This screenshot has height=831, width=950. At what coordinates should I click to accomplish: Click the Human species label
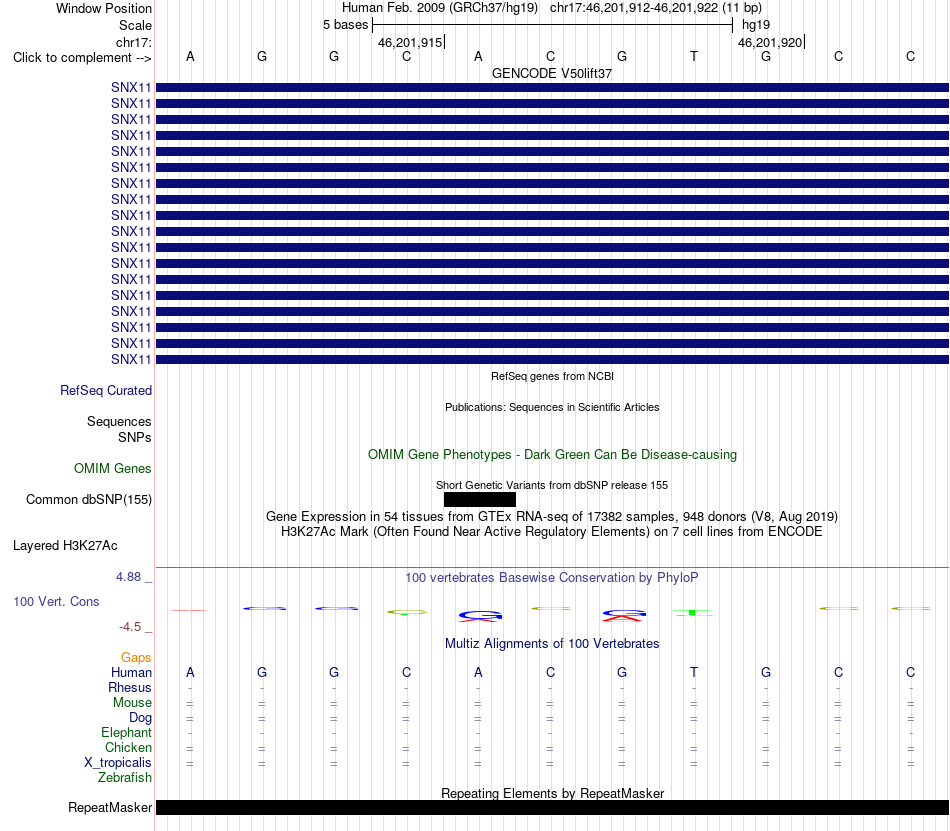pos(131,673)
